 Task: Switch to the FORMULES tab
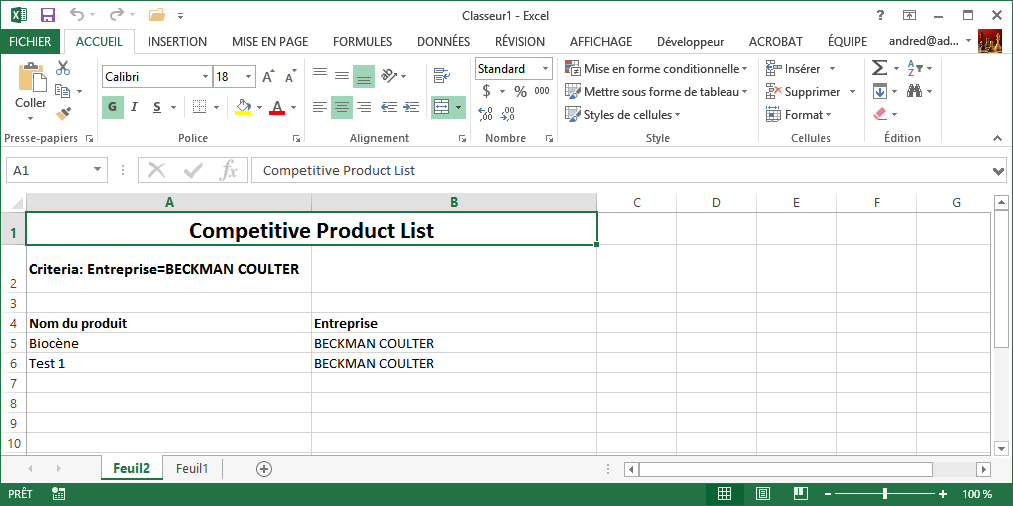tap(362, 41)
